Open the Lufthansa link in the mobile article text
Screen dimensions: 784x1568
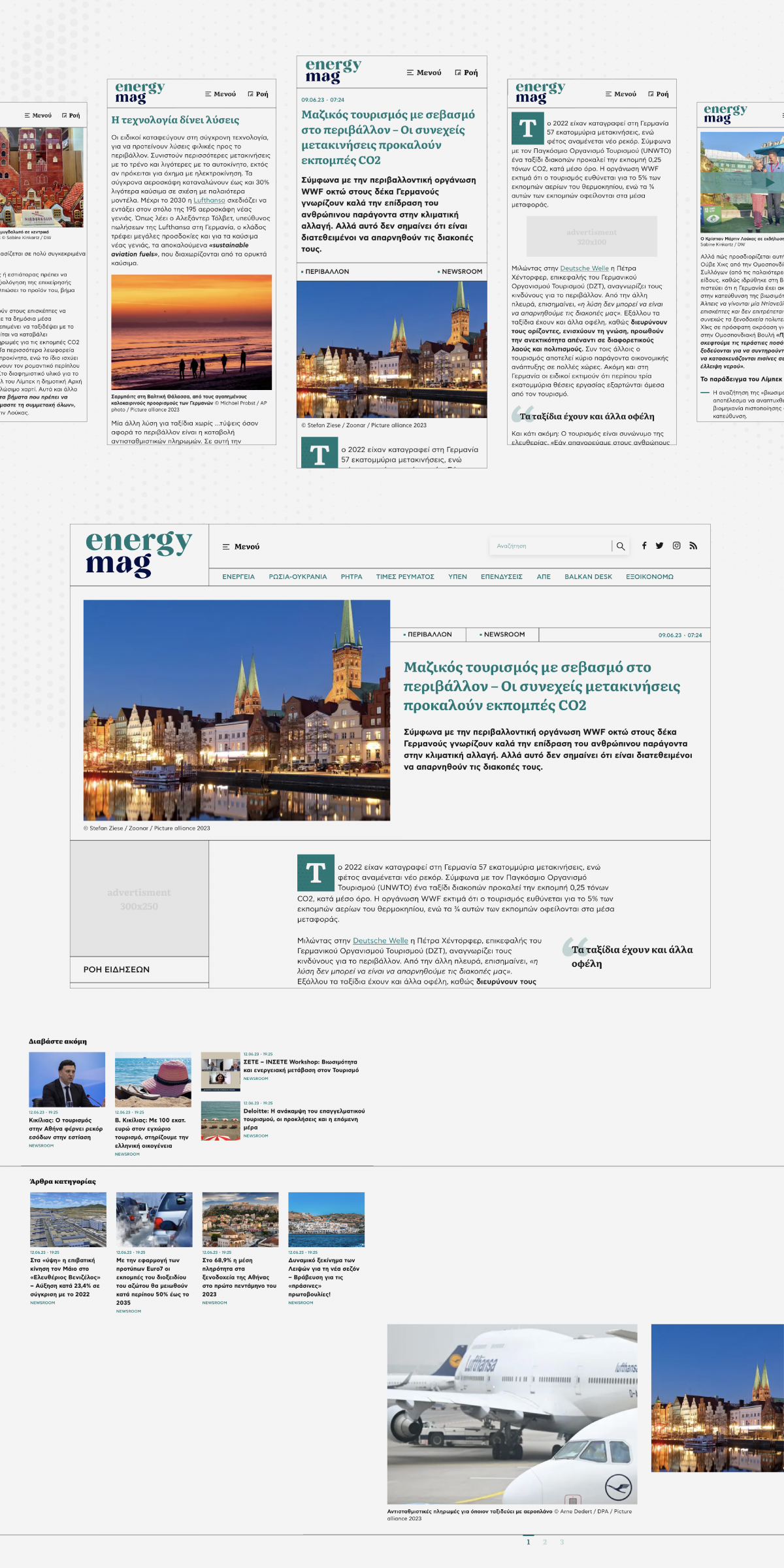coord(209,201)
